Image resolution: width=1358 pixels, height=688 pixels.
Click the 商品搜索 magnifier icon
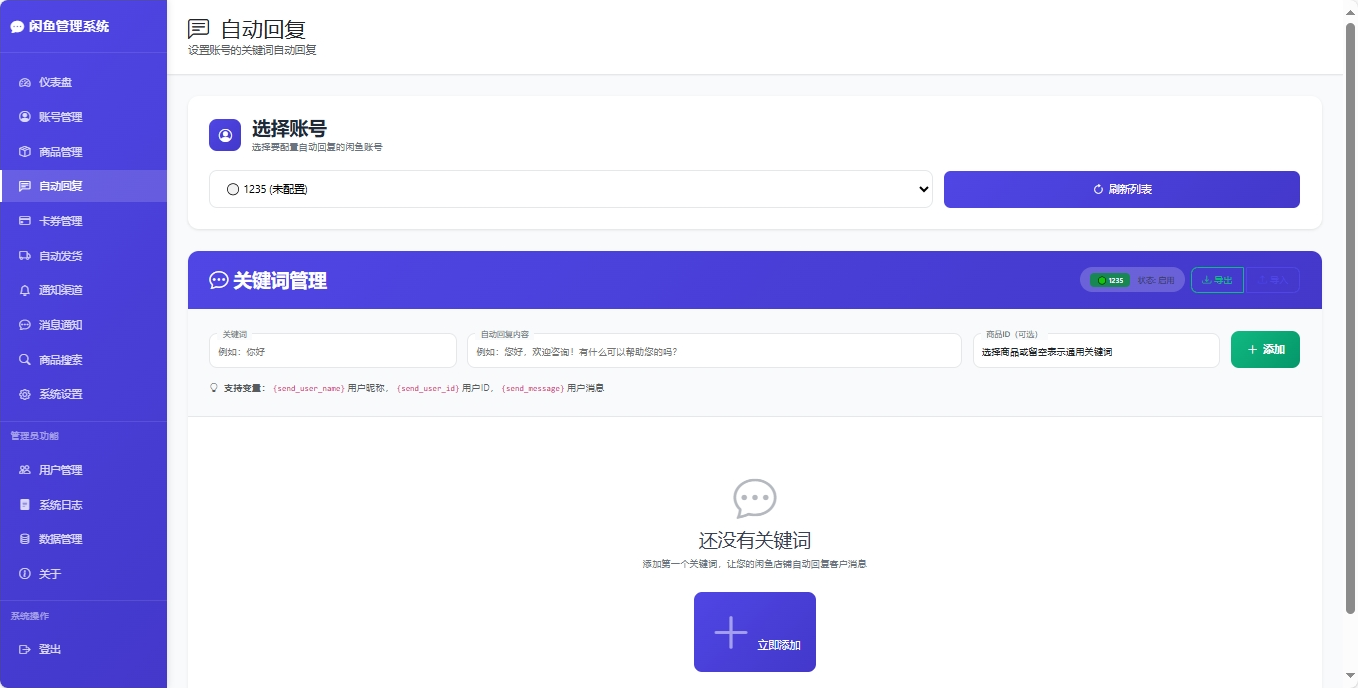tap(25, 360)
